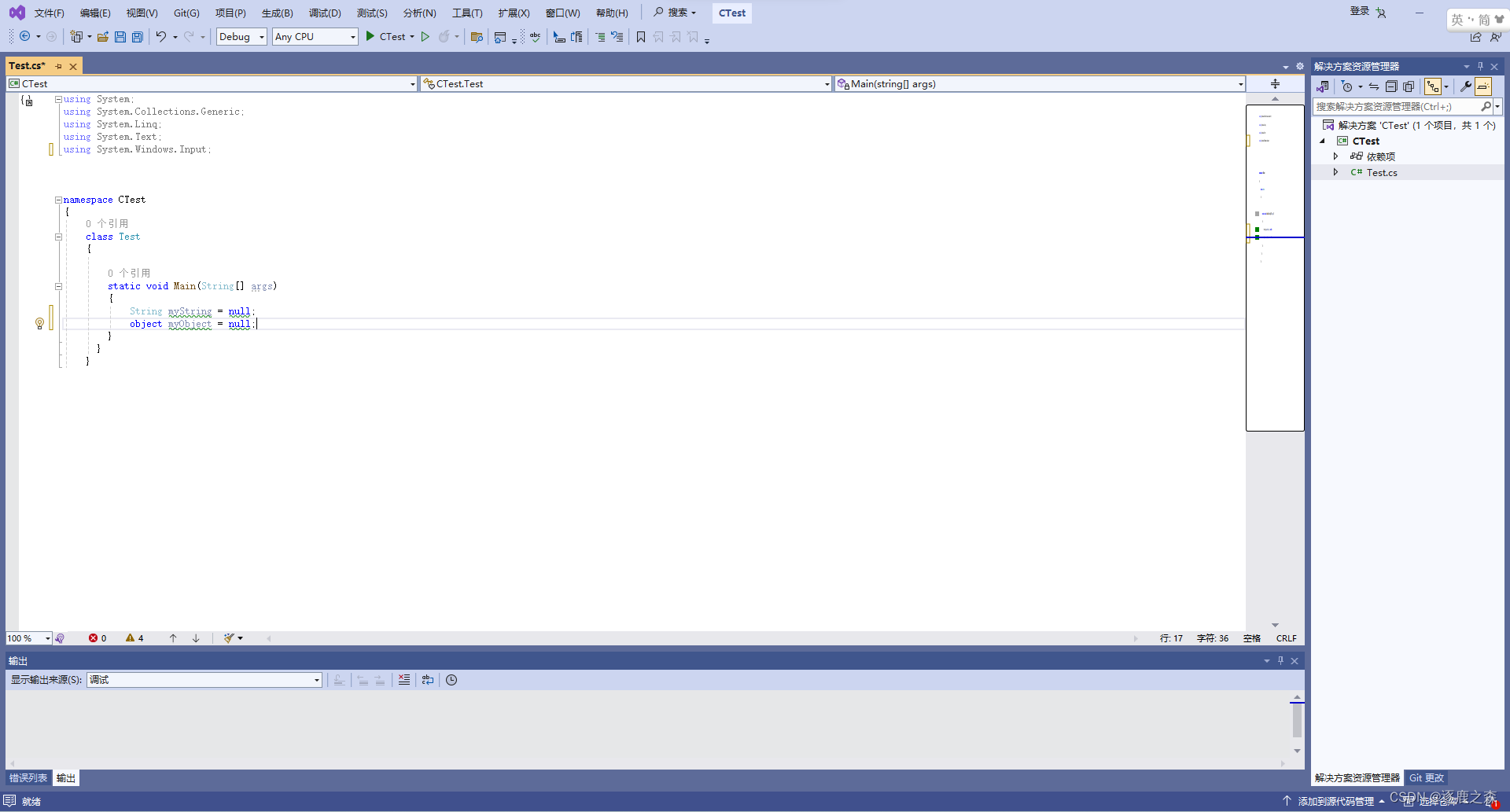Expand the Test.cs node in Solution Explorer

(1335, 172)
